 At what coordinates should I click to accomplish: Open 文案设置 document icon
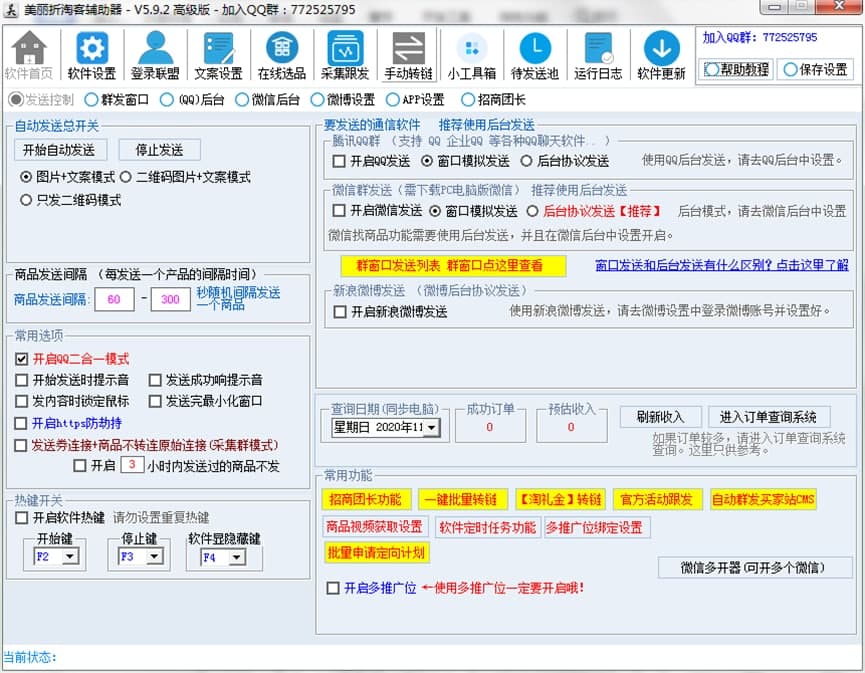click(218, 50)
